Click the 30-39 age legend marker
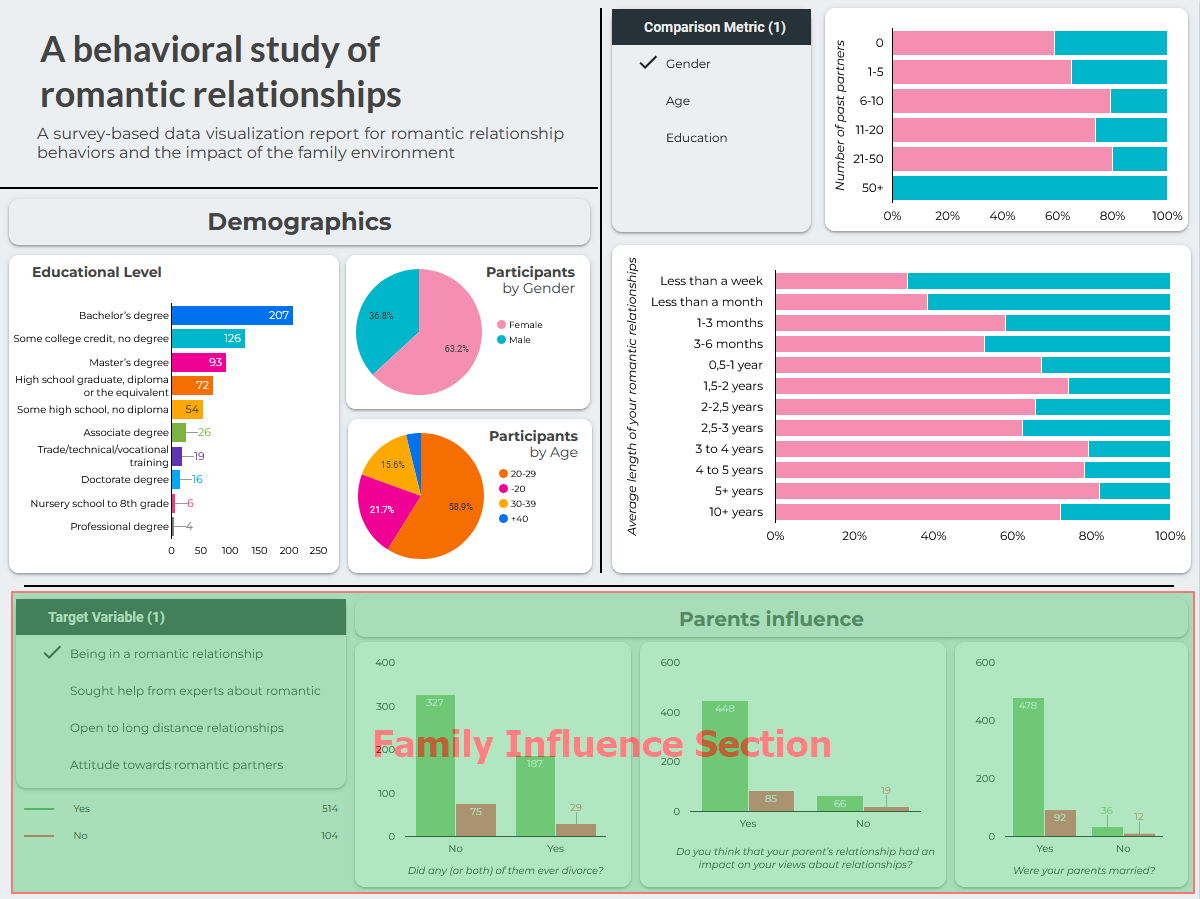 [503, 503]
